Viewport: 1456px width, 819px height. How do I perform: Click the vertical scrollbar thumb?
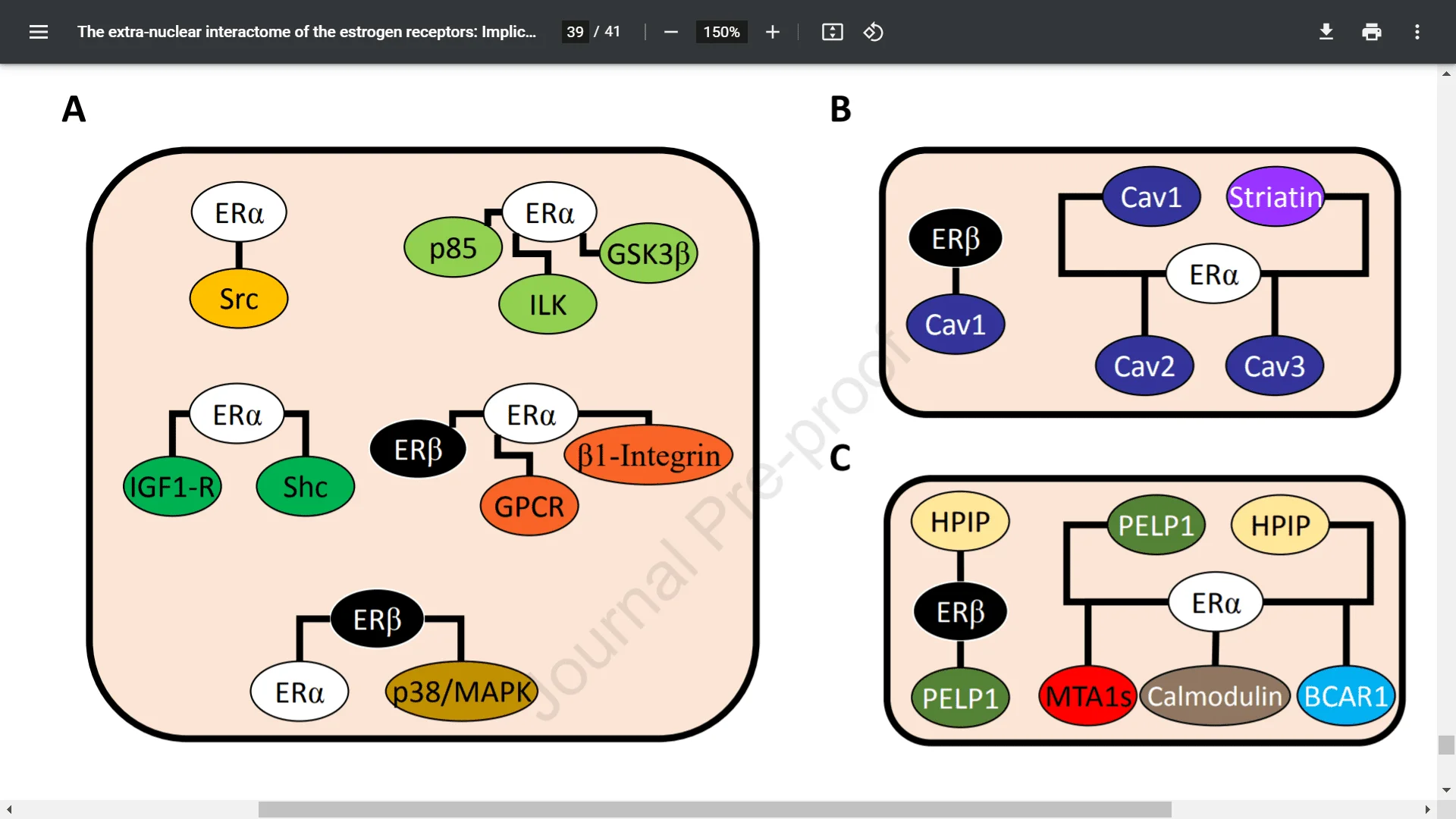click(x=1446, y=745)
